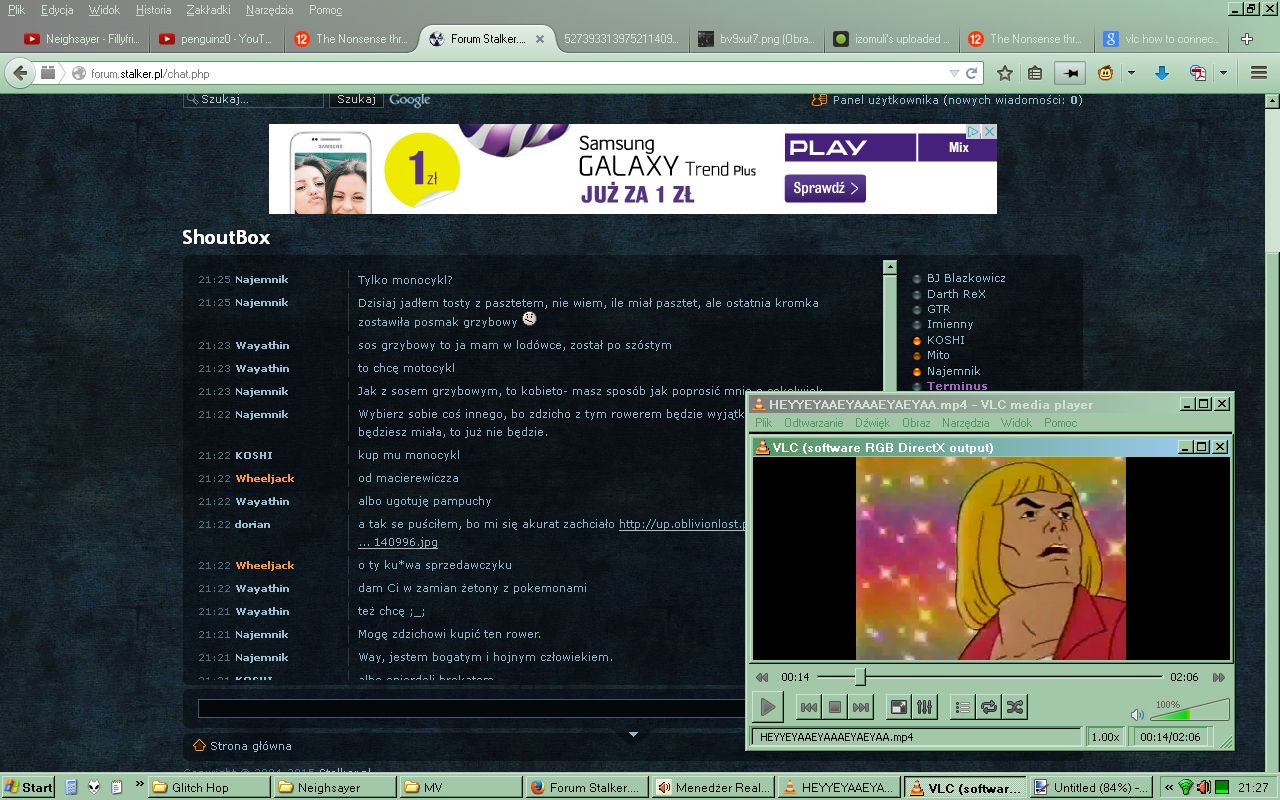Switch to izomuli's uploaded tab
Screen dimensions: 1280x800
(x=893, y=39)
